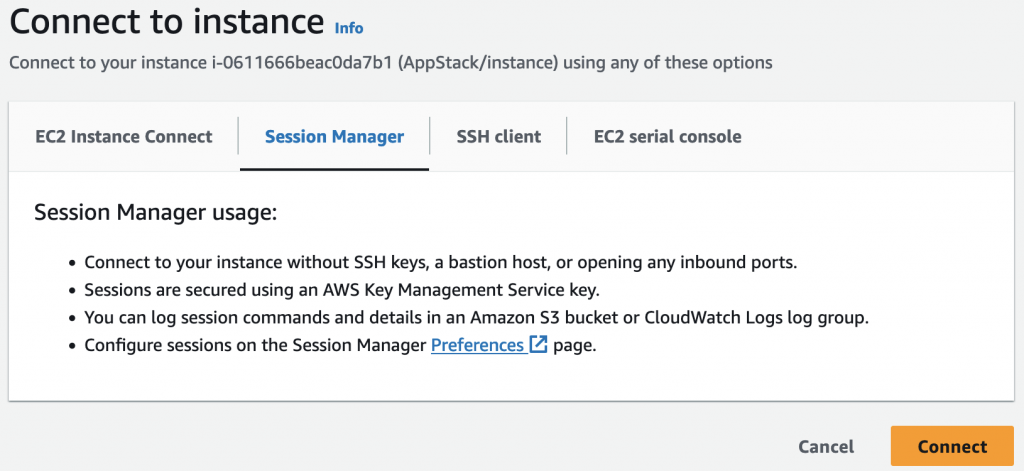Switch to the EC2 serial console tab

[x=667, y=136]
